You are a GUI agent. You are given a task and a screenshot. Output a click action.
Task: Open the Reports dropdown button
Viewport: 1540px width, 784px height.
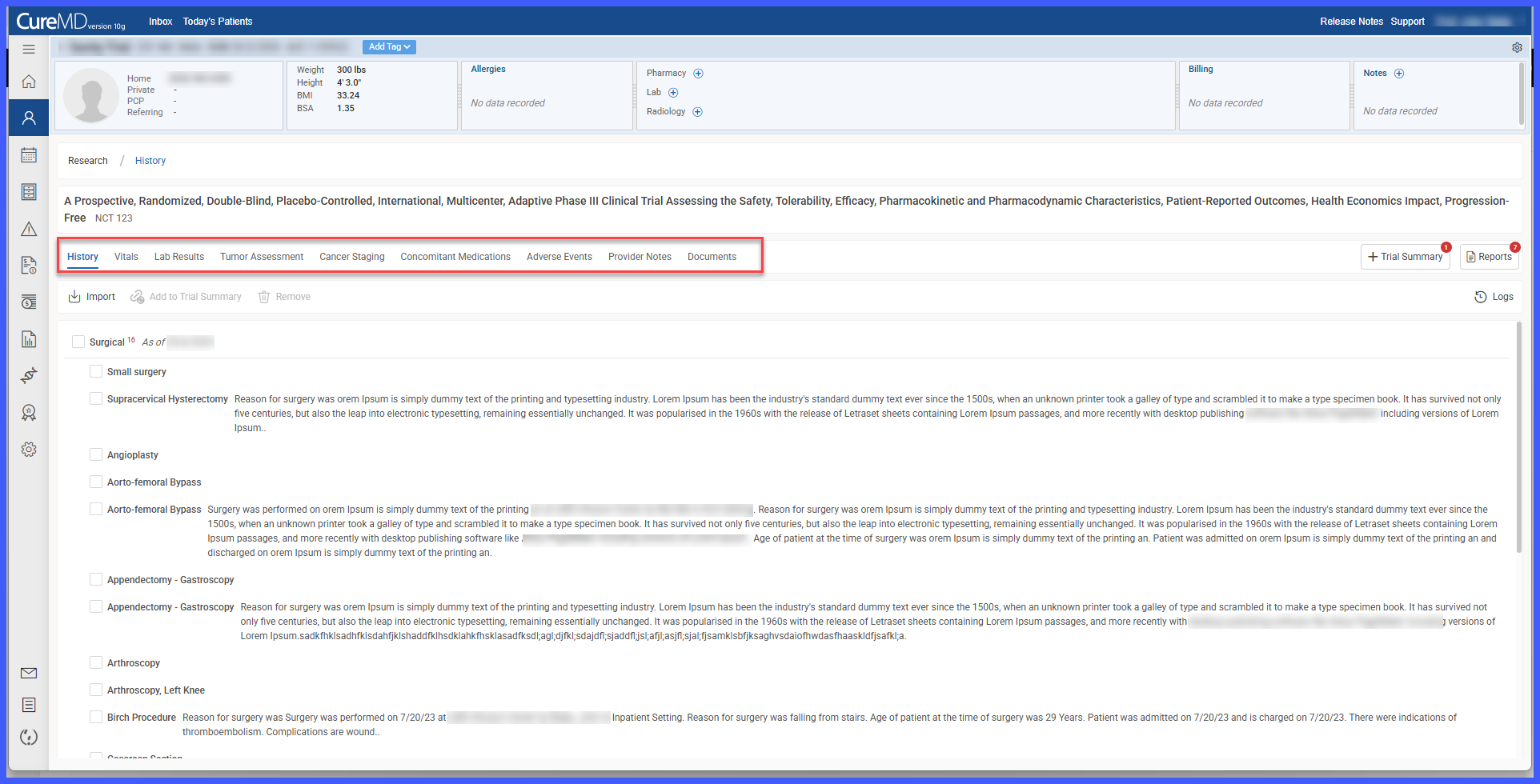(1489, 257)
